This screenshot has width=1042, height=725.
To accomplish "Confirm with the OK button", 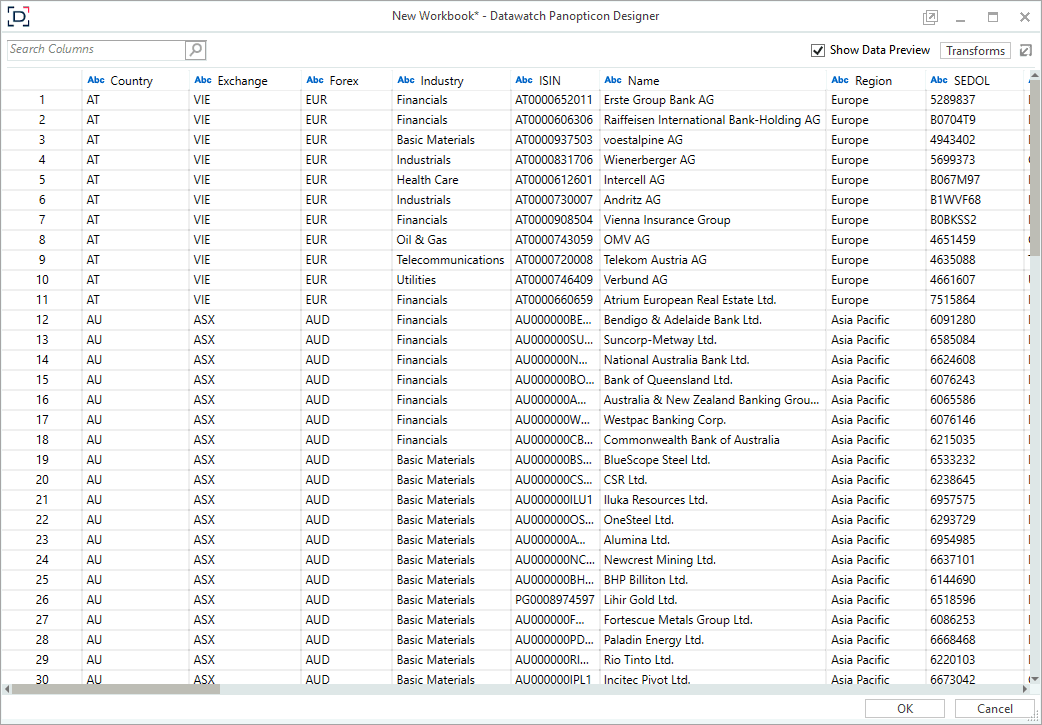I will [905, 709].
